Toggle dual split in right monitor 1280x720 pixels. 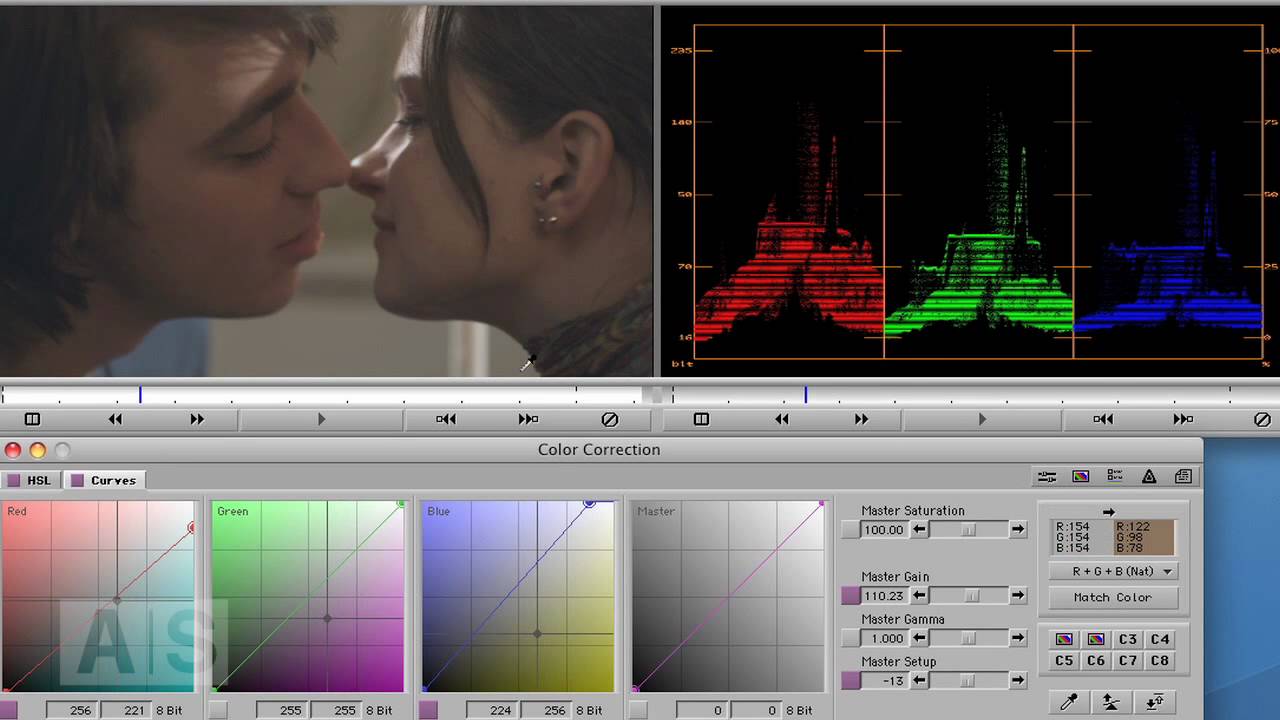coord(701,419)
